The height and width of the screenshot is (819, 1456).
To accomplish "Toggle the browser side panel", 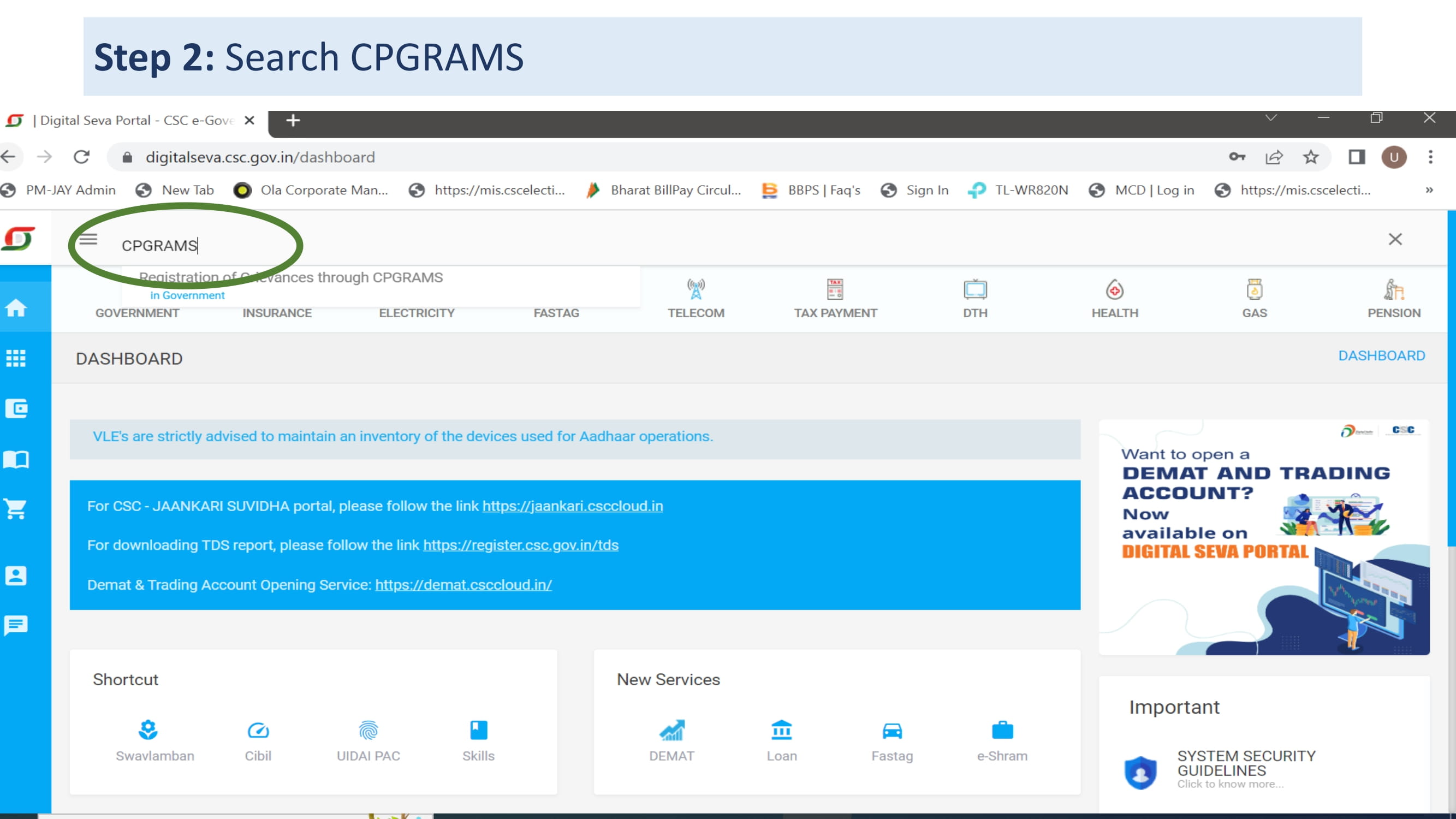I will click(x=1357, y=157).
